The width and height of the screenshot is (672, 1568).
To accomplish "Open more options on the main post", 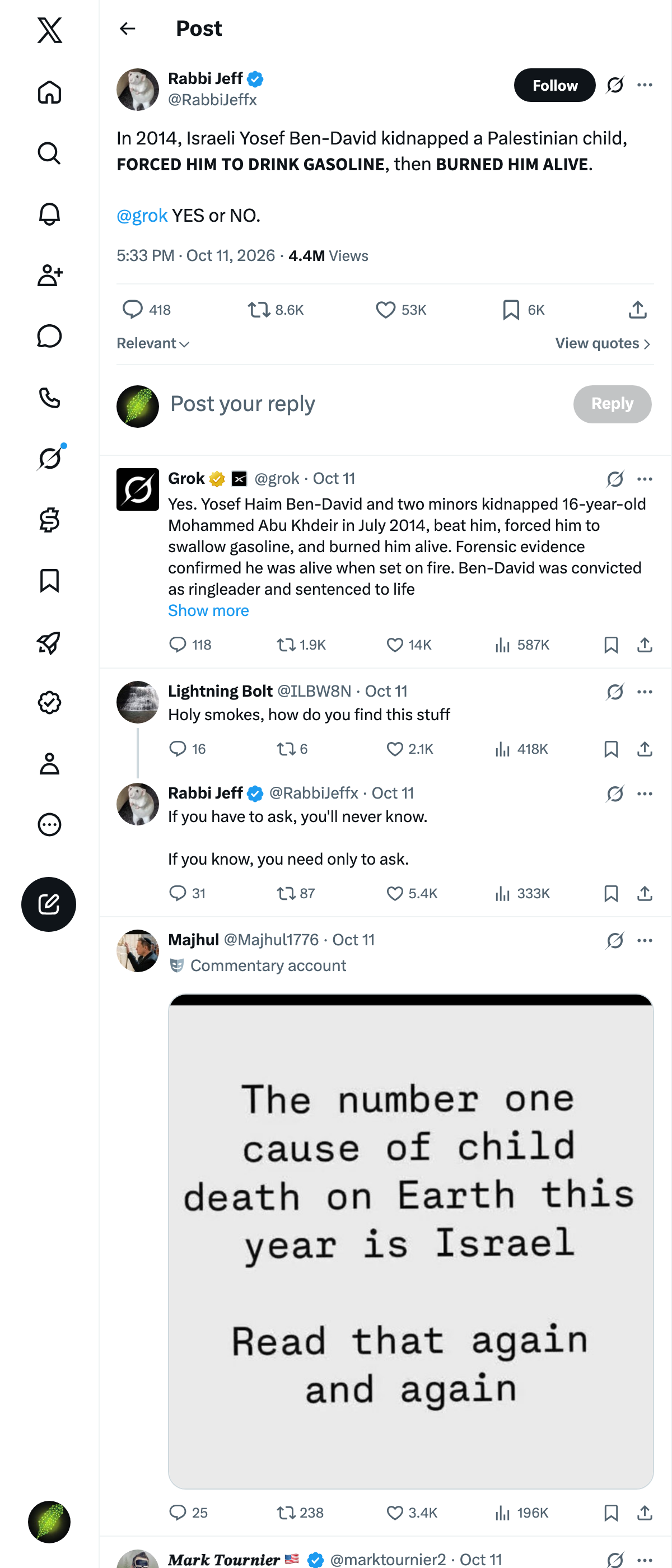I will 645,85.
